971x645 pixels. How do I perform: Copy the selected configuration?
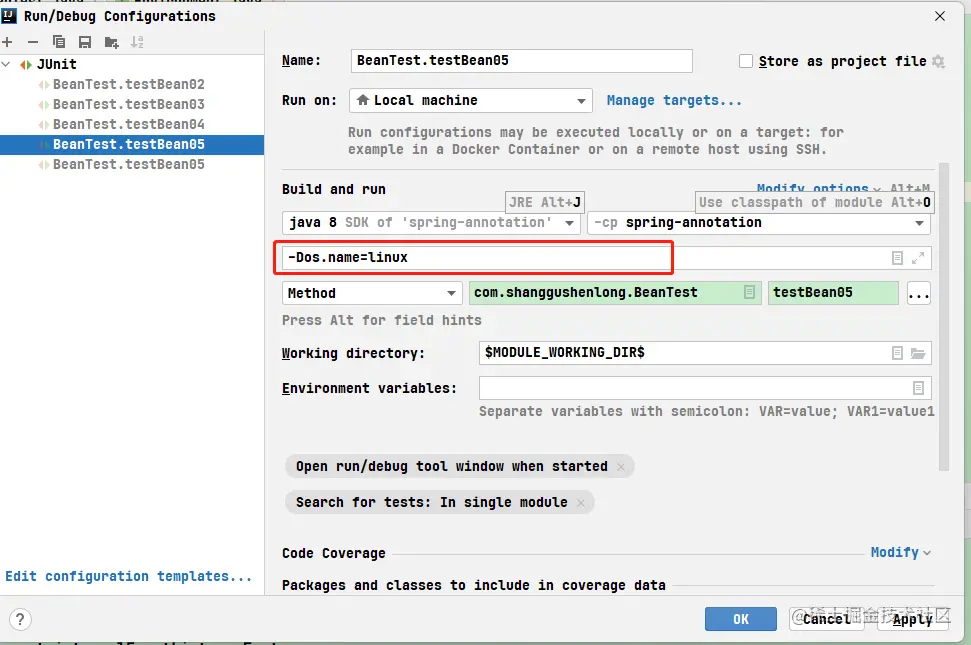pos(59,42)
